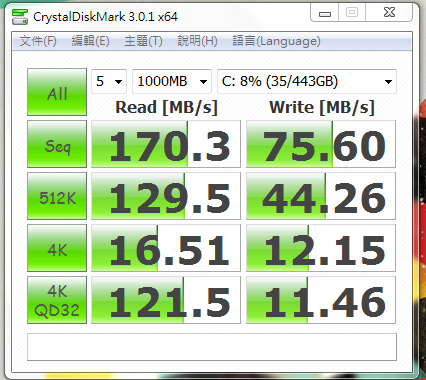
Task: Run all benchmarks with All button
Action: [57, 92]
